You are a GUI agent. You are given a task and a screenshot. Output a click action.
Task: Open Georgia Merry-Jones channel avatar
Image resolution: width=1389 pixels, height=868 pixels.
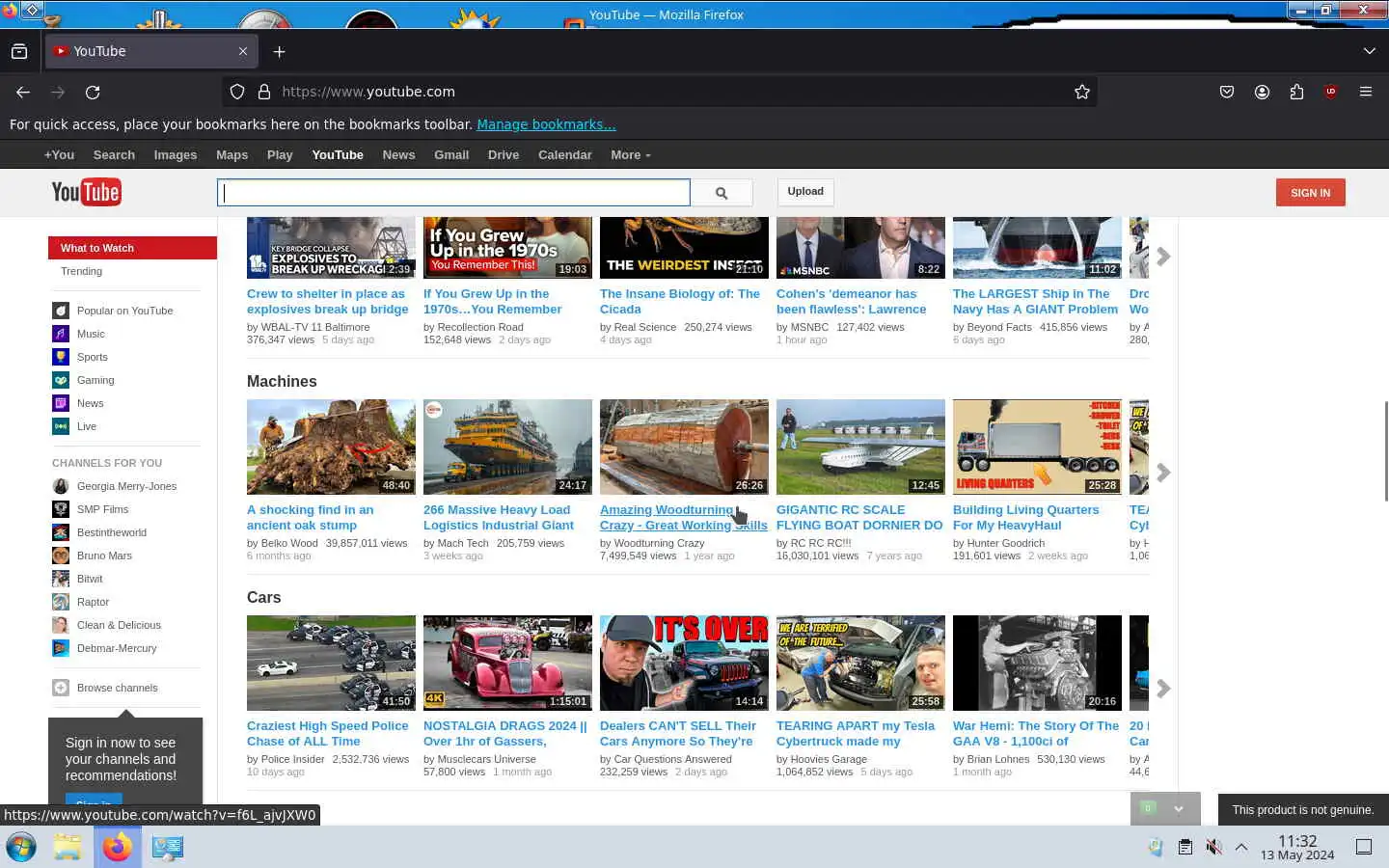tap(61, 486)
